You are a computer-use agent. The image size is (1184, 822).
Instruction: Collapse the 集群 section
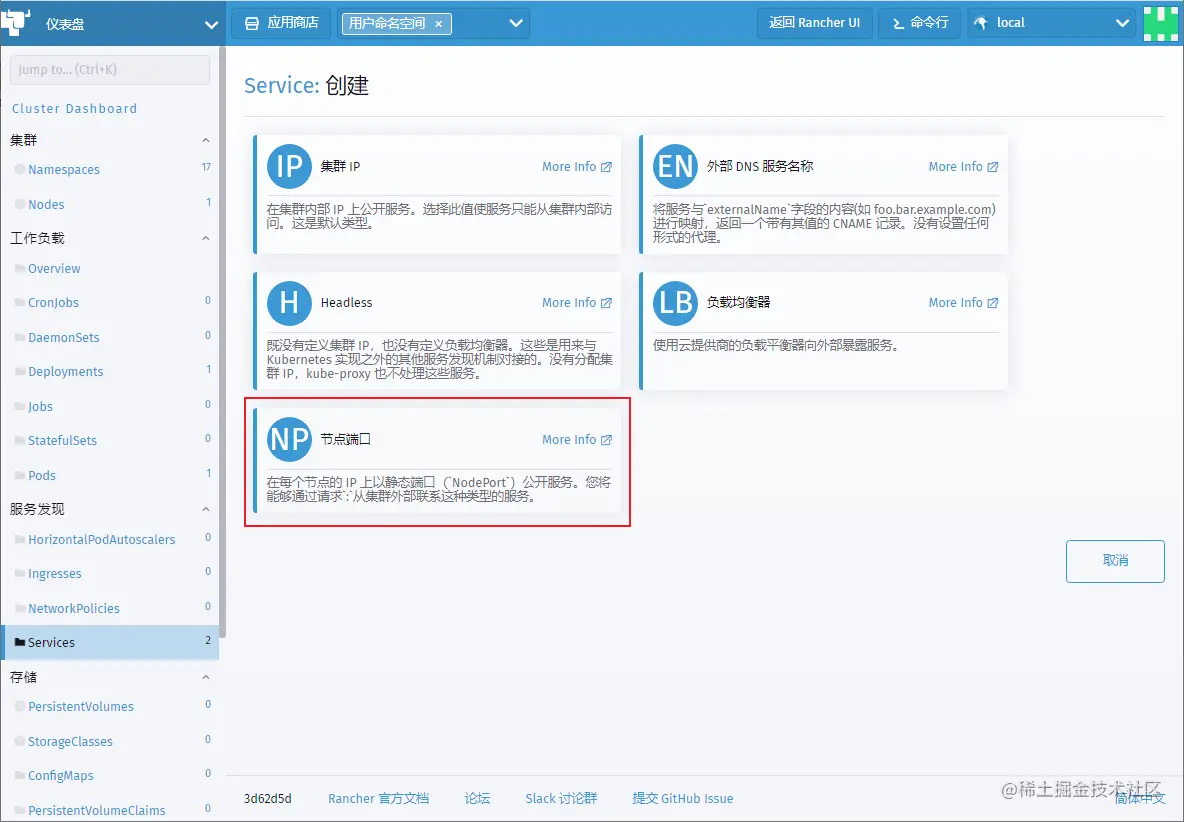click(205, 140)
